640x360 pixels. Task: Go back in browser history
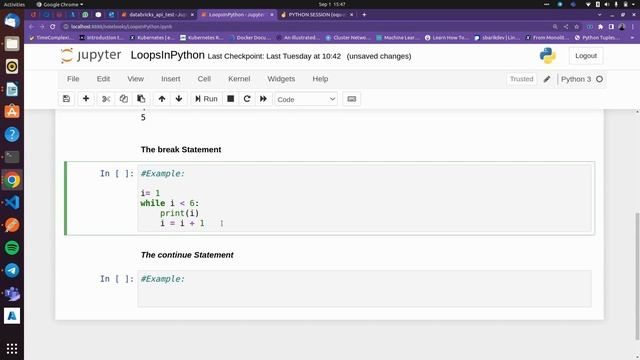[31, 27]
